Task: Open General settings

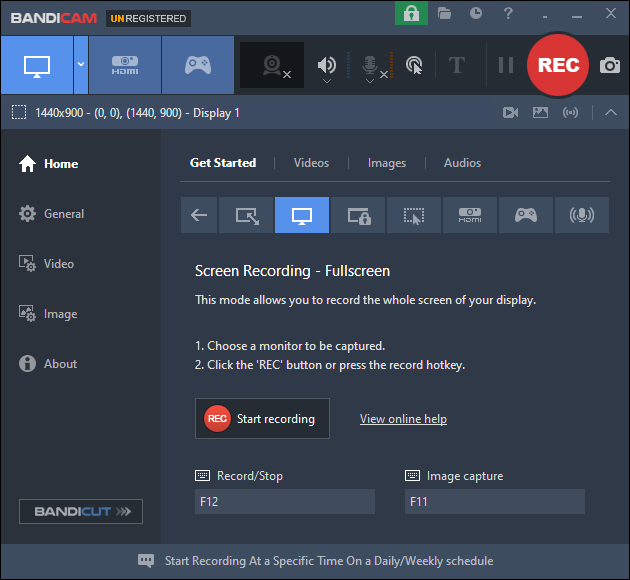Action: (x=51, y=214)
